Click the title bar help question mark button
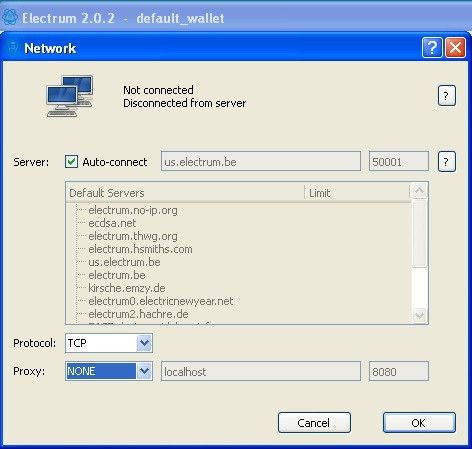Viewport: 472px width, 449px height. click(x=432, y=48)
